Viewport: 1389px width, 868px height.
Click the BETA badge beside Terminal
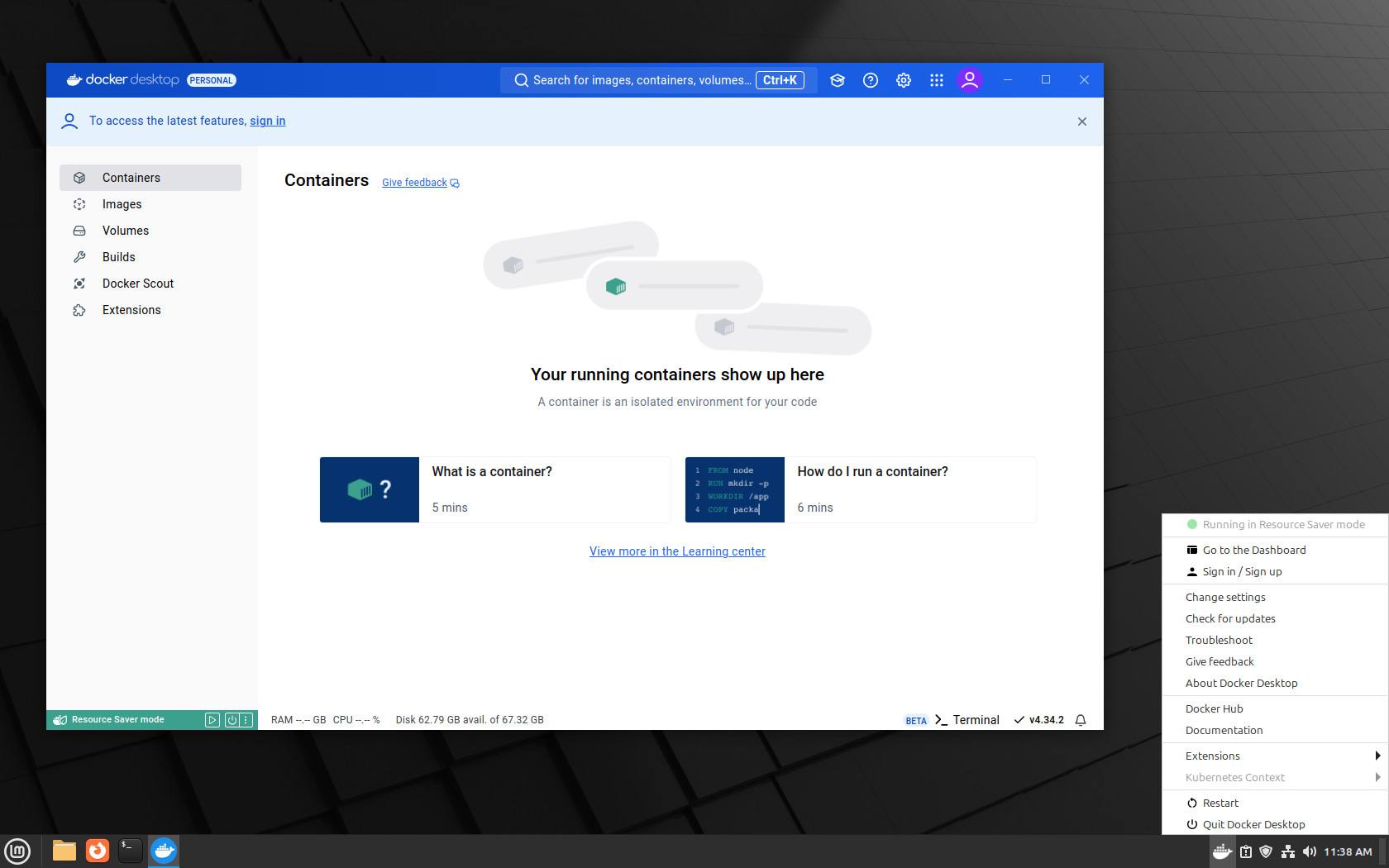coord(916,721)
